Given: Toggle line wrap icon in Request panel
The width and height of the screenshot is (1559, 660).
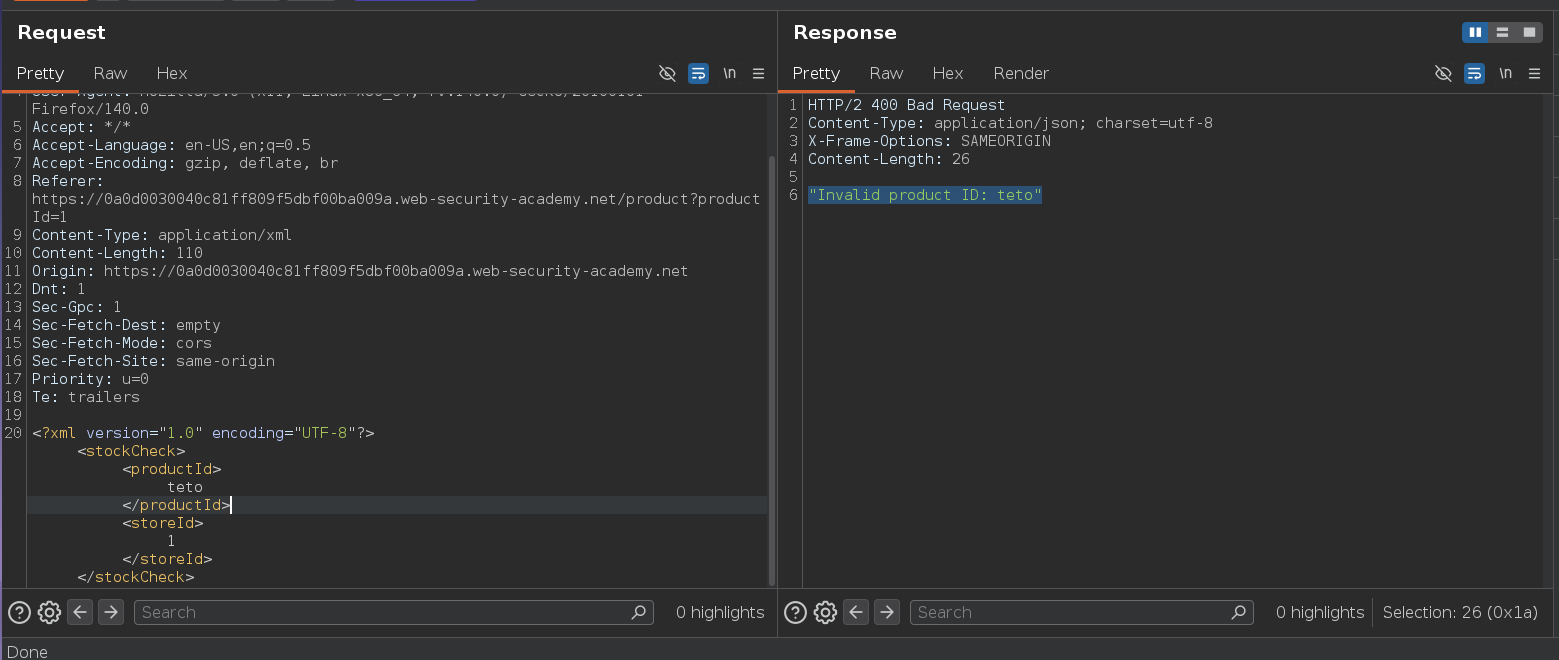Looking at the screenshot, I should (698, 73).
